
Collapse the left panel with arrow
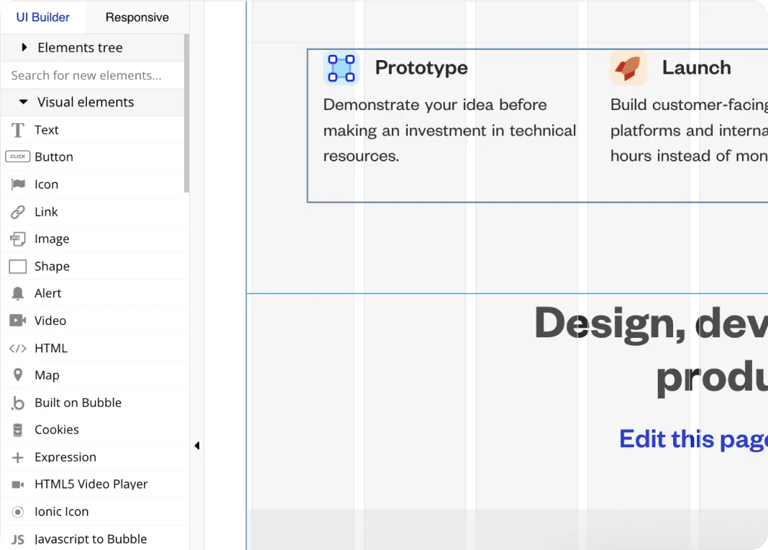pos(197,446)
